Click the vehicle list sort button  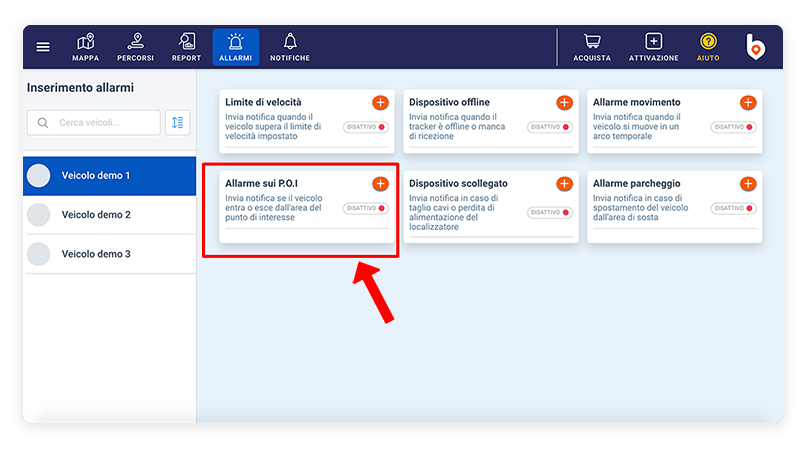(177, 122)
